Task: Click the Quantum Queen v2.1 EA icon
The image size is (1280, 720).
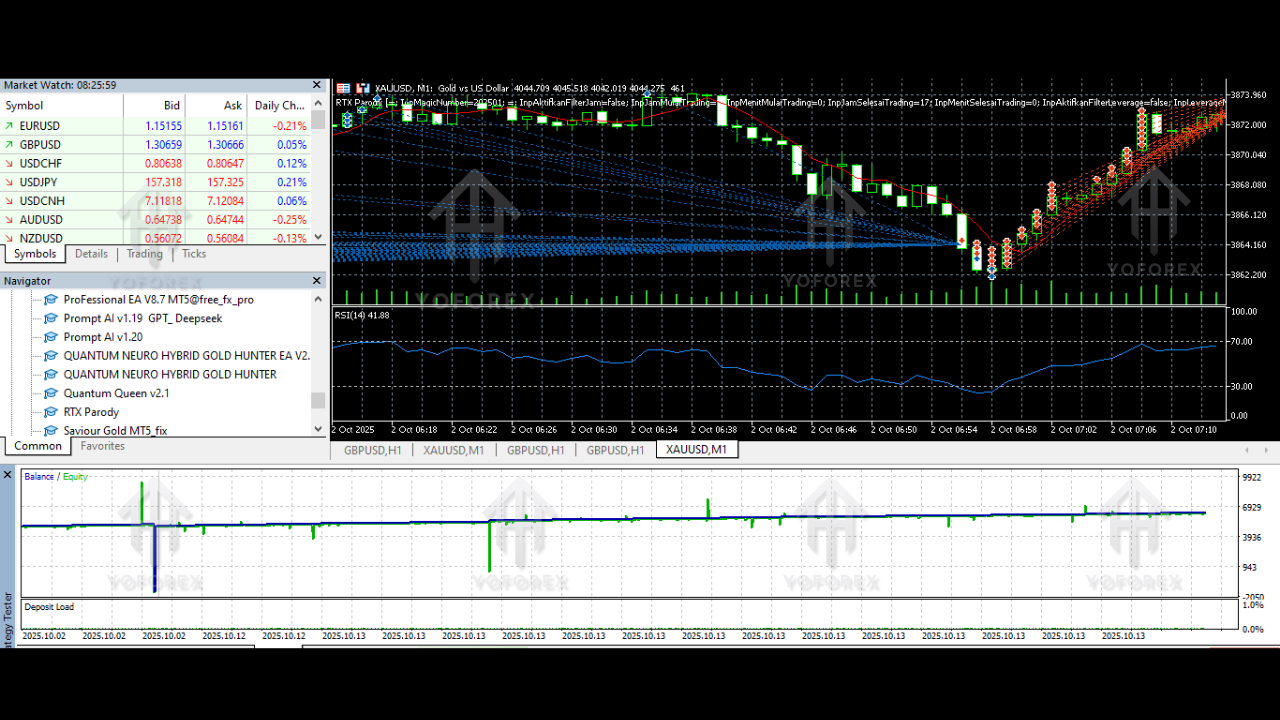Action: (x=51, y=393)
